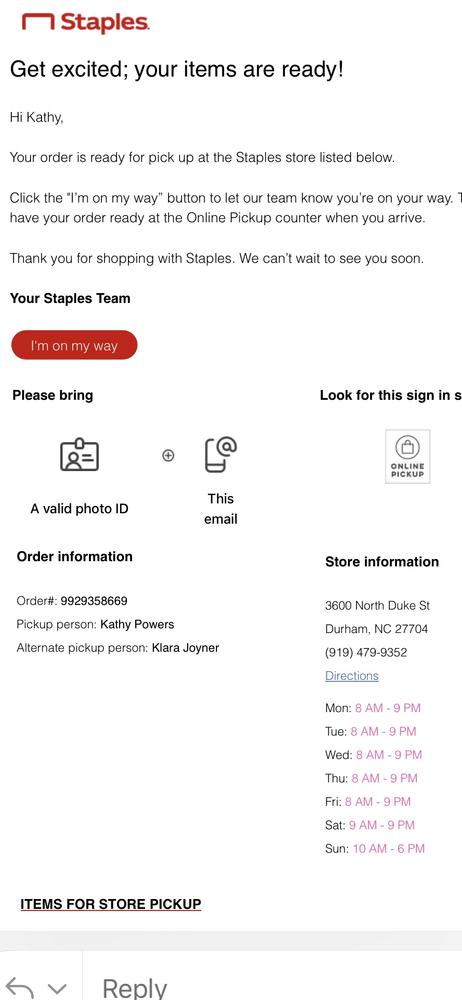The height and width of the screenshot is (1000, 462).
Task: Click the Monday hours 8 AM - 9 PM
Action: point(387,708)
